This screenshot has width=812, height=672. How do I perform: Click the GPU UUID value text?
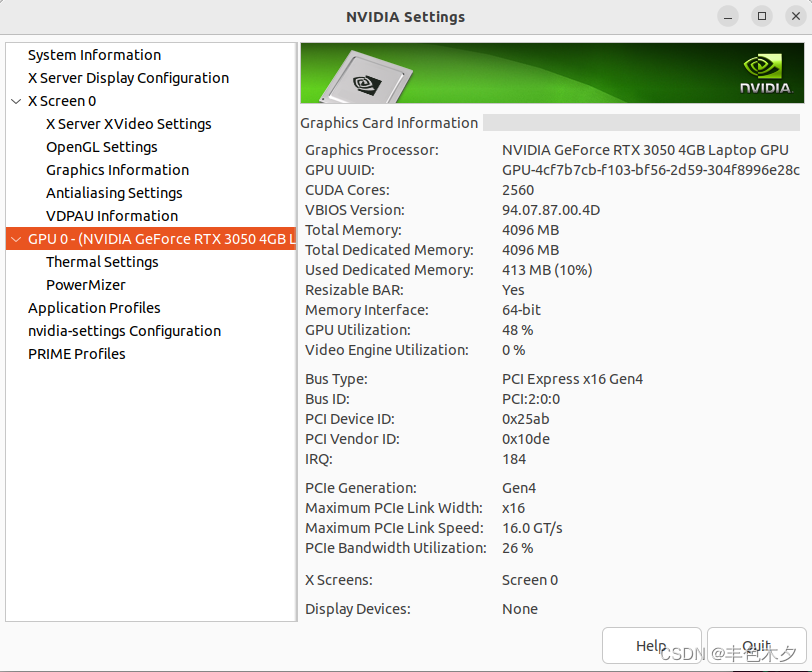click(650, 170)
